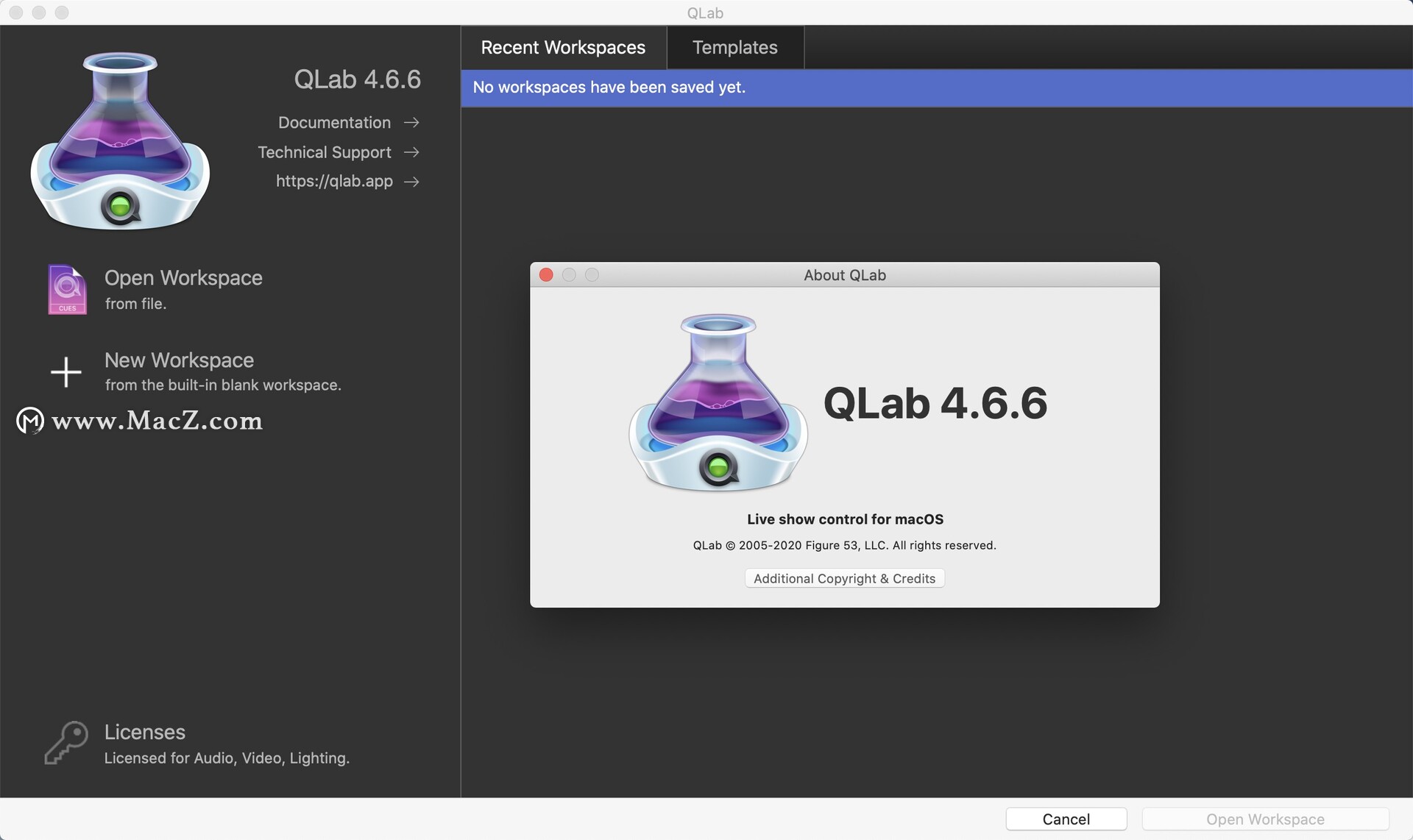
Task: Click 'Live show control for macOS' text
Action: pos(845,519)
